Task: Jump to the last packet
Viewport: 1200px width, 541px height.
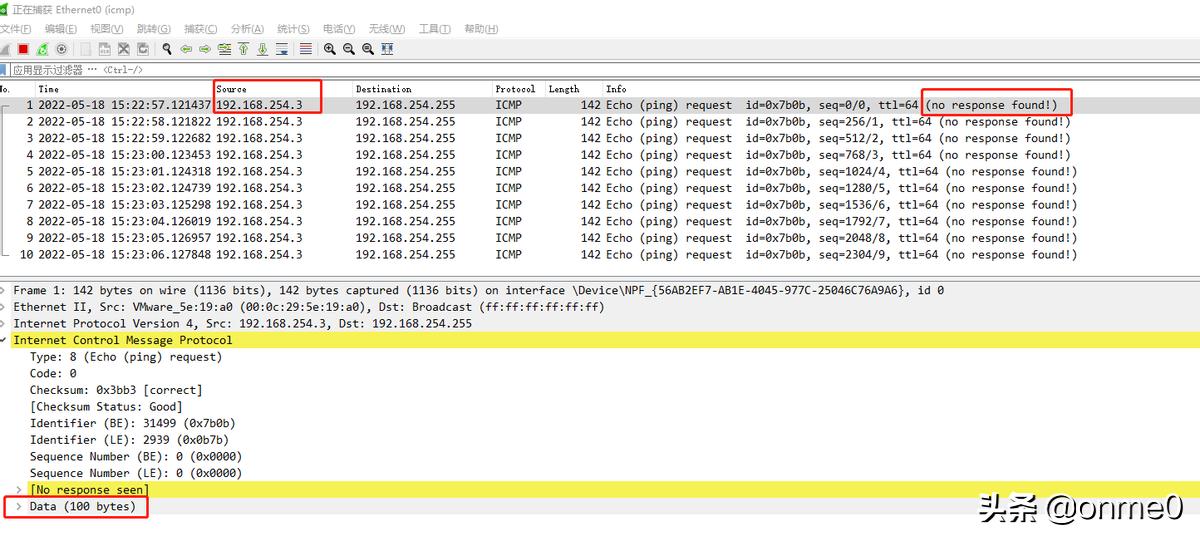Action: coord(262,49)
